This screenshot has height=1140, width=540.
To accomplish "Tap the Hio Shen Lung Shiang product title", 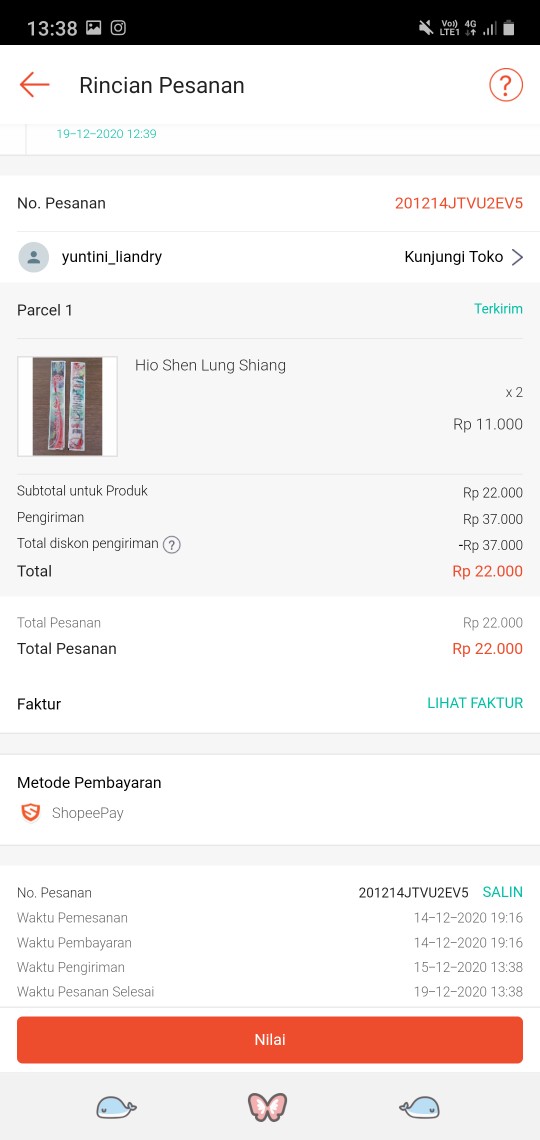I will click(210, 365).
